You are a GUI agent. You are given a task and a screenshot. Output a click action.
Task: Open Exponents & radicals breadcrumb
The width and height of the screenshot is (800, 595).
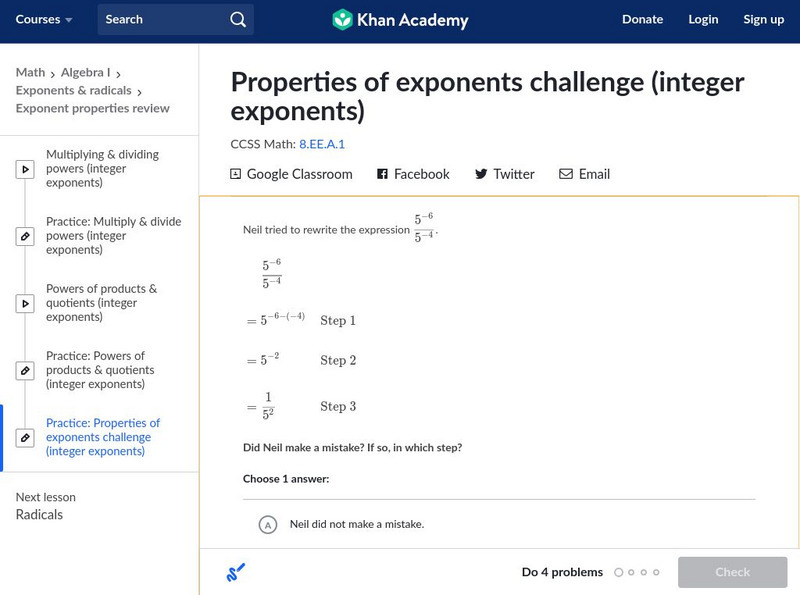pyautogui.click(x=75, y=90)
